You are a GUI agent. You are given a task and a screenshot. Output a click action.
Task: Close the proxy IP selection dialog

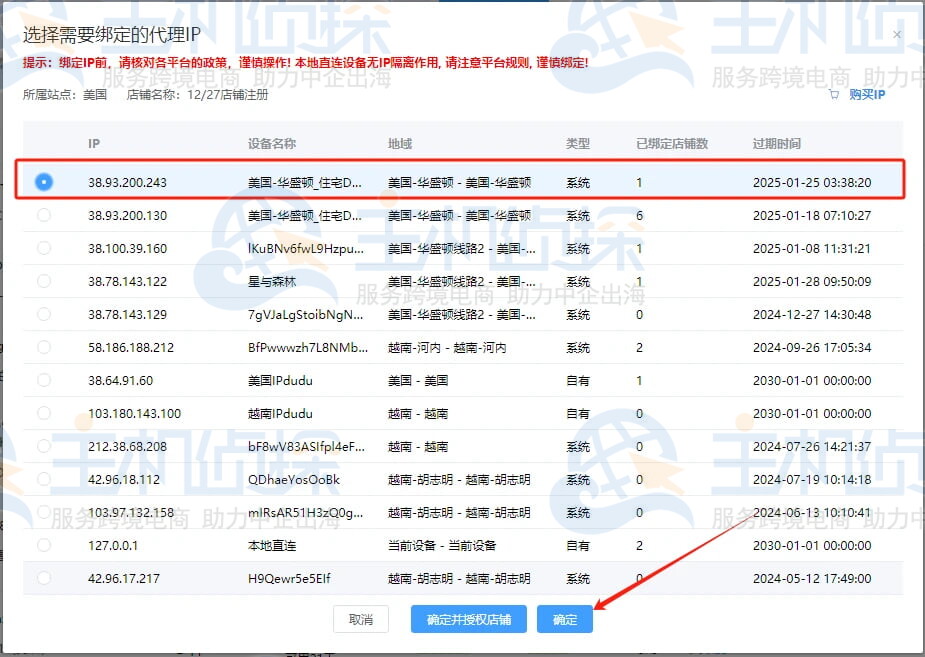pyautogui.click(x=897, y=33)
